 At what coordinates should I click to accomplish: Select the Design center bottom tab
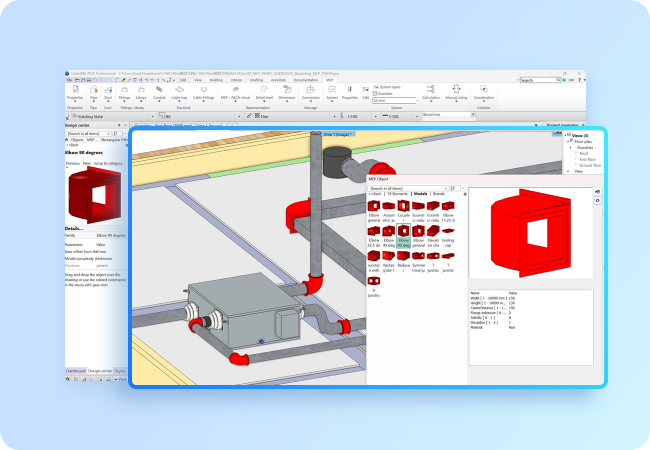click(x=100, y=370)
